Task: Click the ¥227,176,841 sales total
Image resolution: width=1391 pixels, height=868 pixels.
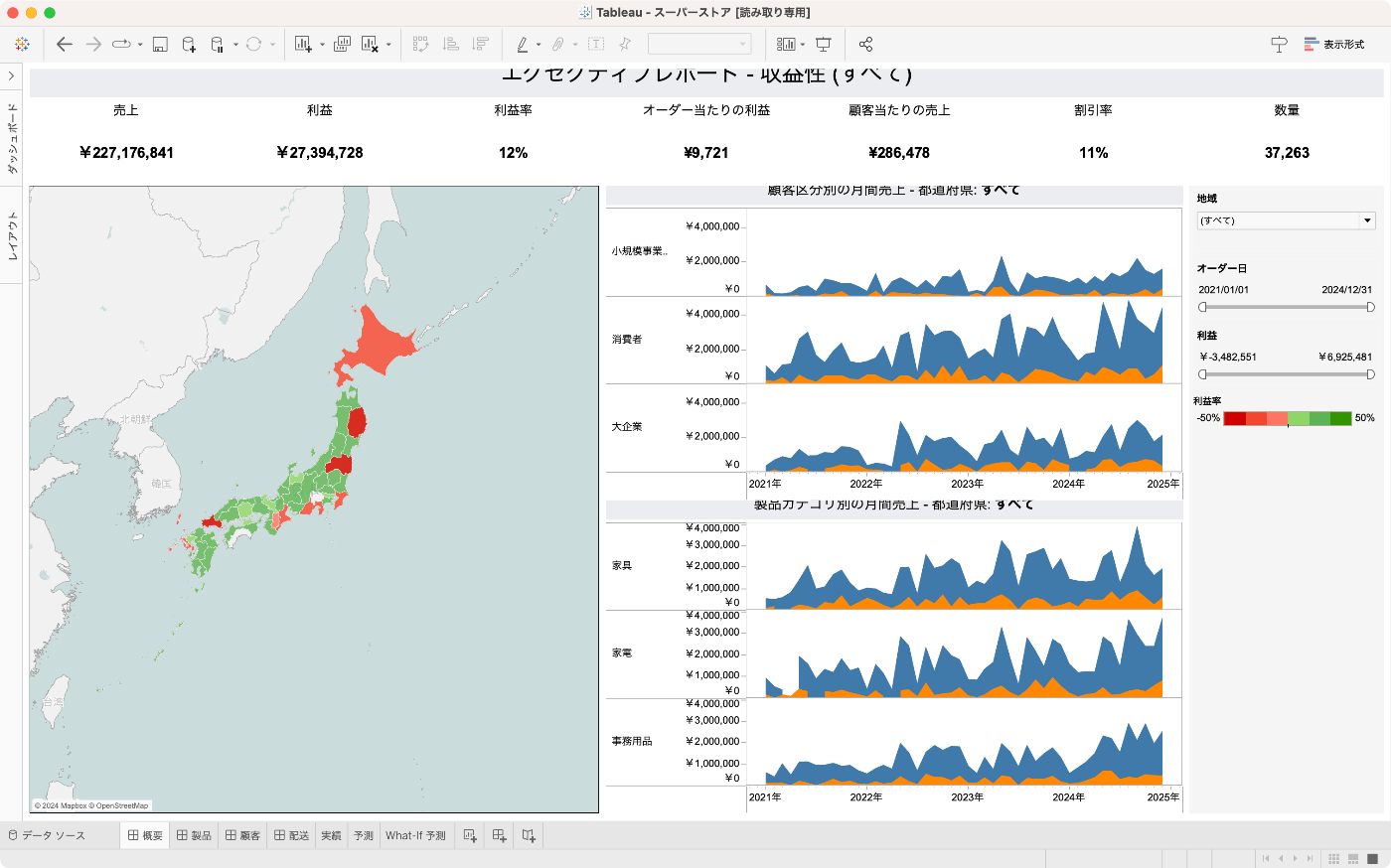Action: [126, 153]
